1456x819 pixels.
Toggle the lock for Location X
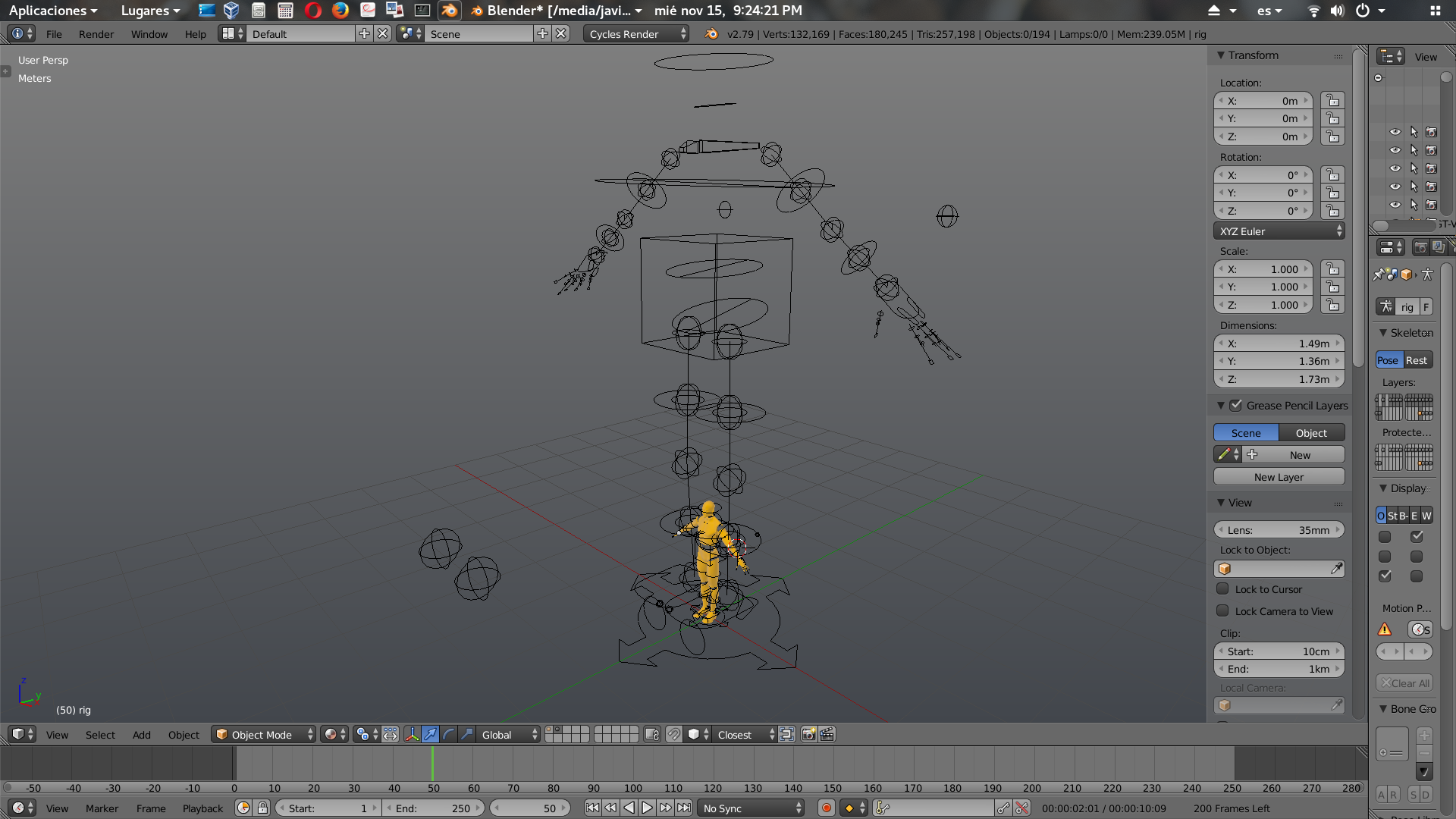pos(1332,101)
